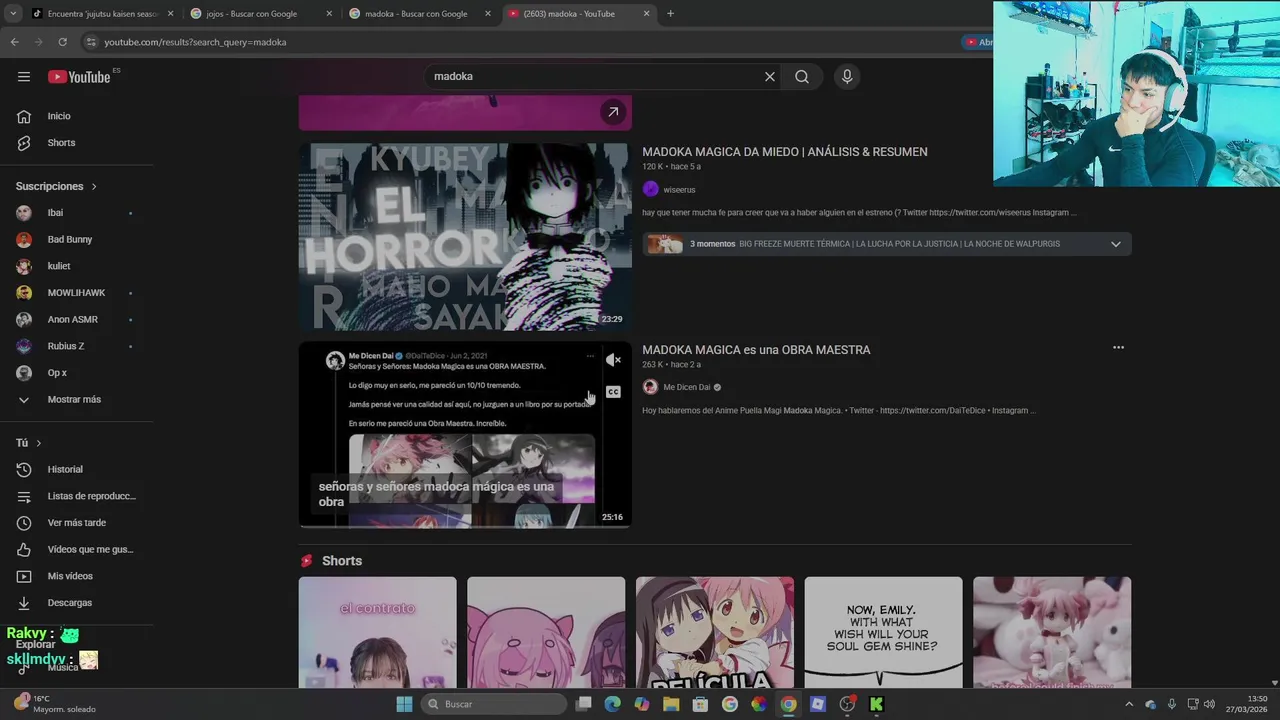Go back in browser
The width and height of the screenshot is (1280, 720).
pos(14,42)
